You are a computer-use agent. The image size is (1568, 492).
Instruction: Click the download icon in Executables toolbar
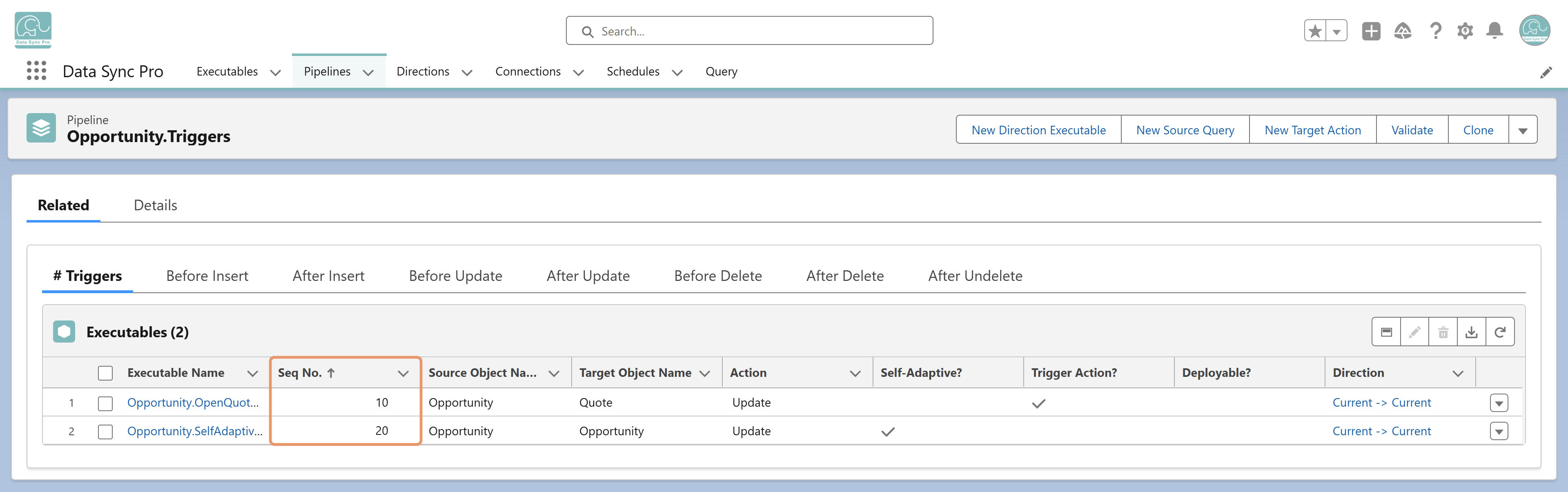tap(1471, 332)
